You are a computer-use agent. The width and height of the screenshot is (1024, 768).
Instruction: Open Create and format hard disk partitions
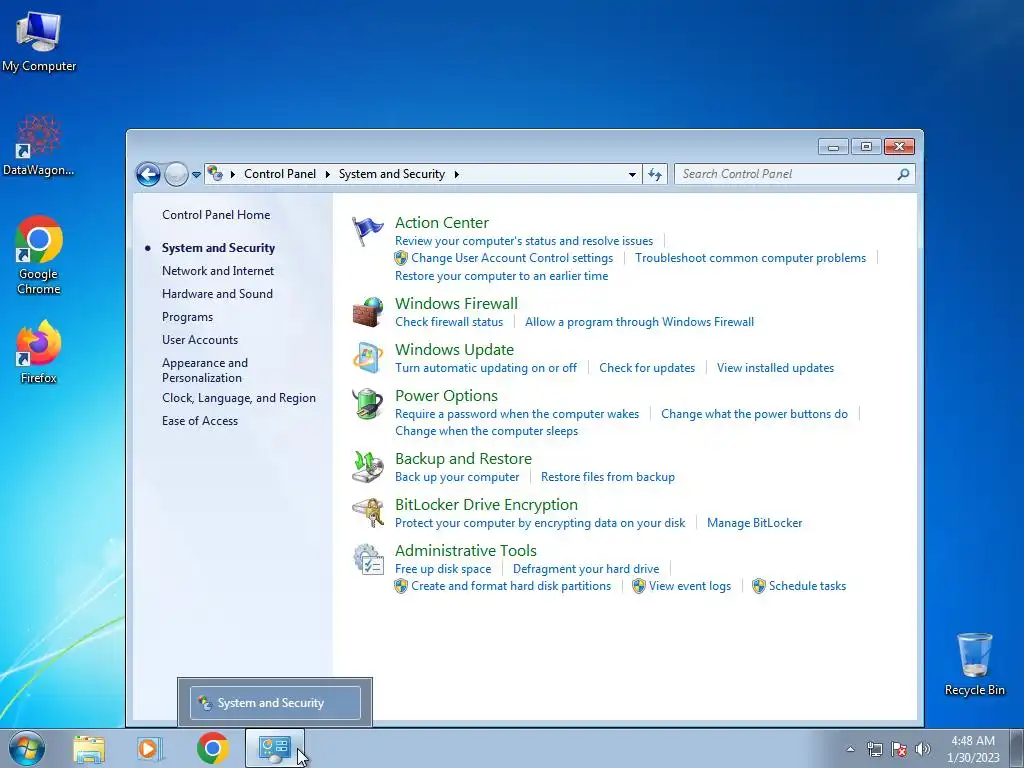click(x=511, y=586)
